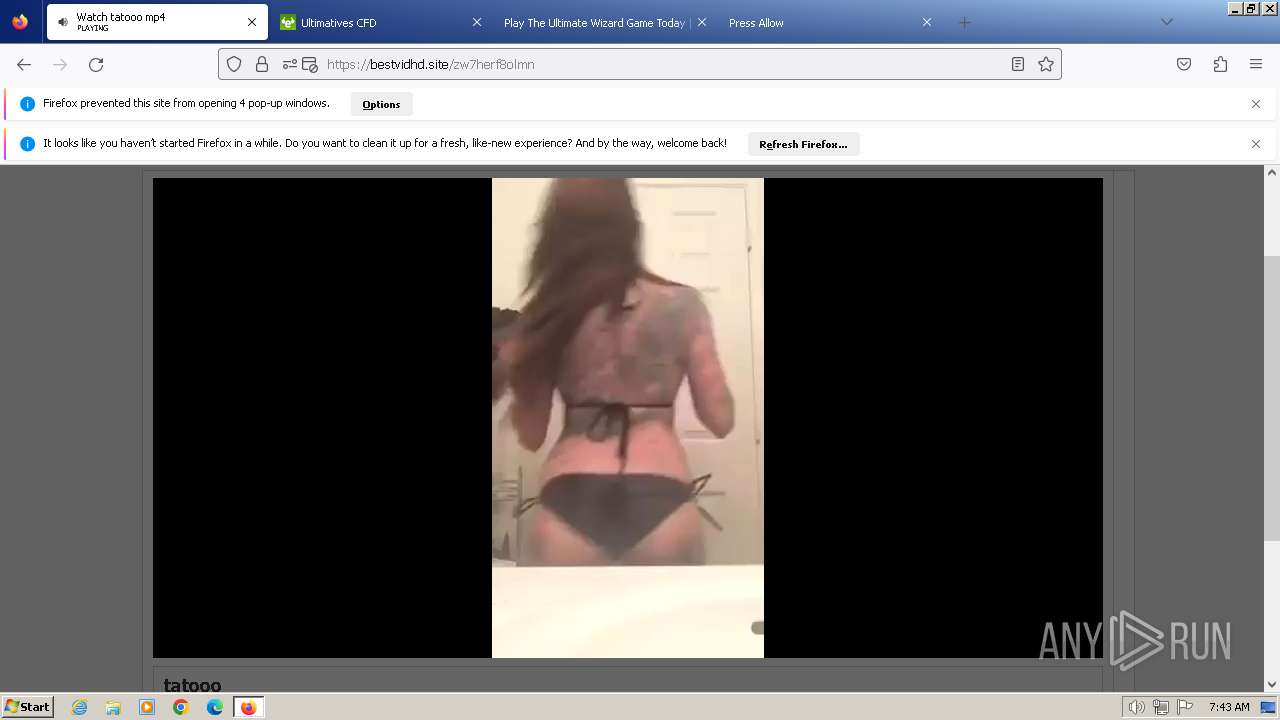Open the network status tray icon
The image size is (1280, 720).
[x=1161, y=707]
